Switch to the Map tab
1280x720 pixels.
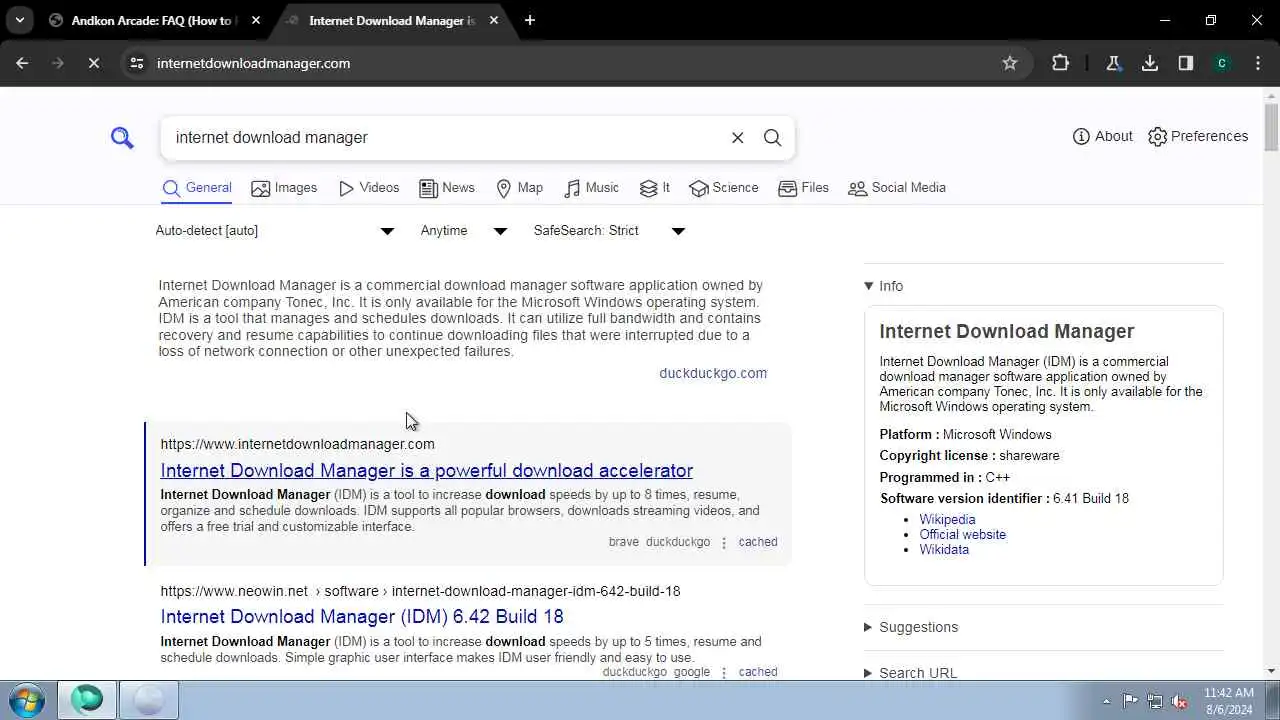point(520,188)
